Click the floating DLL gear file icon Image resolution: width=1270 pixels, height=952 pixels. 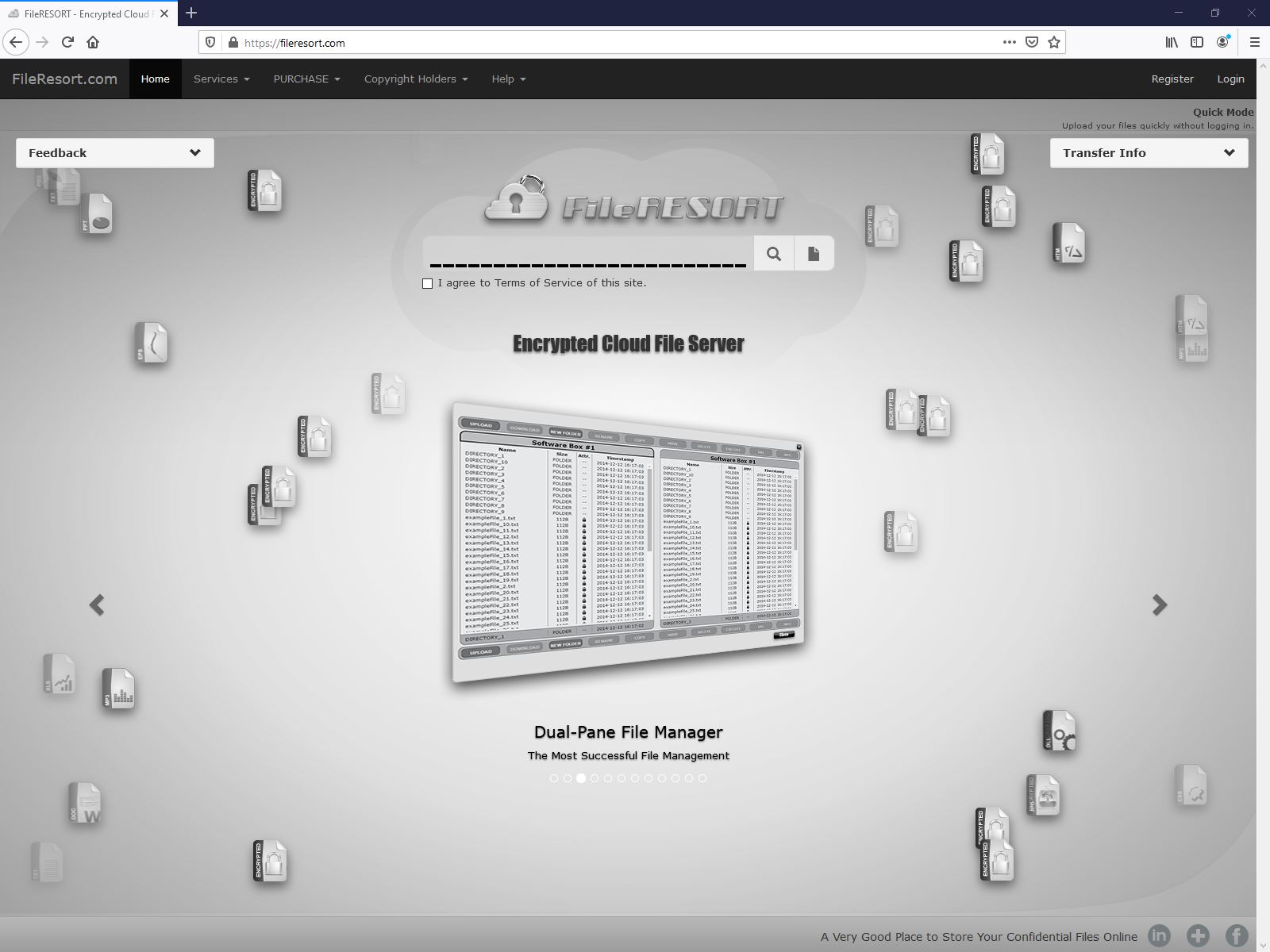click(1059, 731)
